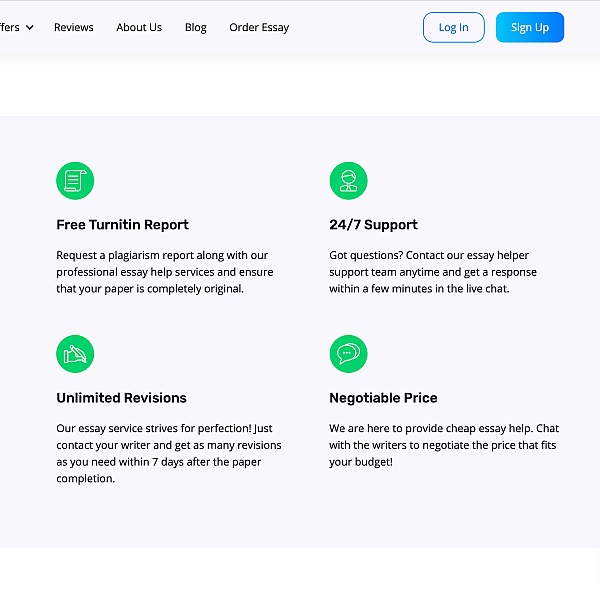Screen dimensions: 600x600
Task: Click the green chat bubbles price icon
Action: click(x=348, y=354)
